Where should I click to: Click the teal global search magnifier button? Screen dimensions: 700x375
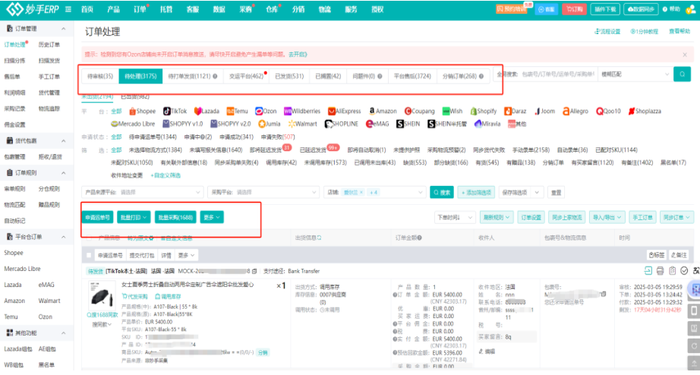682,74
